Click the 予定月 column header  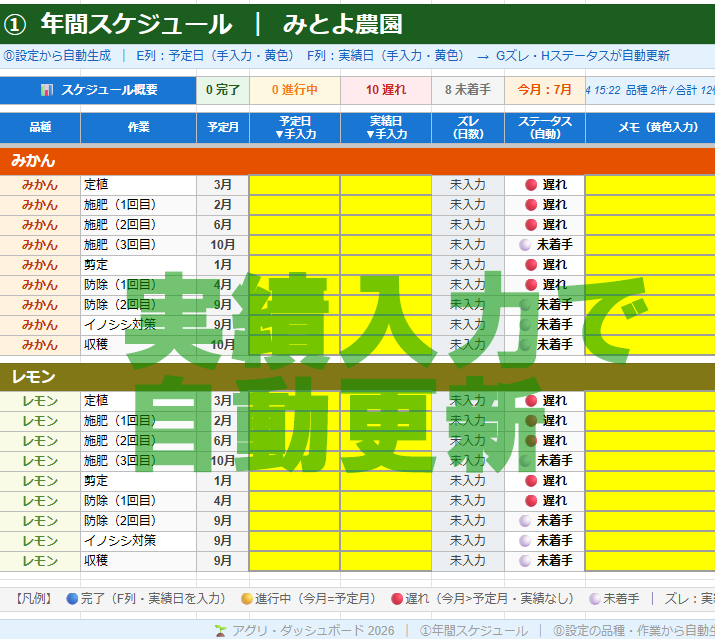point(223,128)
